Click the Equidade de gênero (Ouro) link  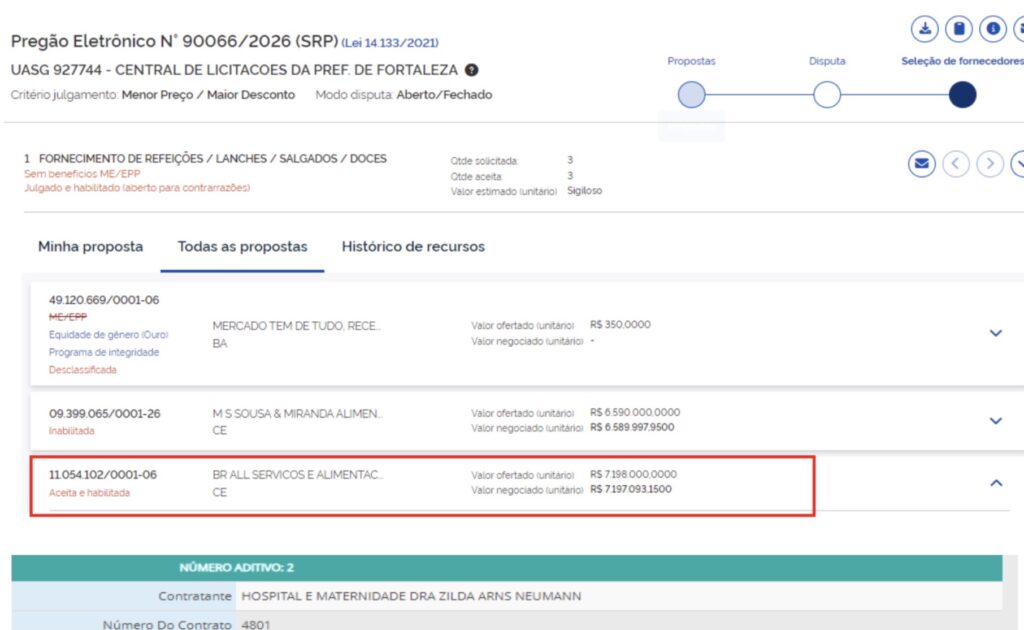pyautogui.click(x=108, y=335)
